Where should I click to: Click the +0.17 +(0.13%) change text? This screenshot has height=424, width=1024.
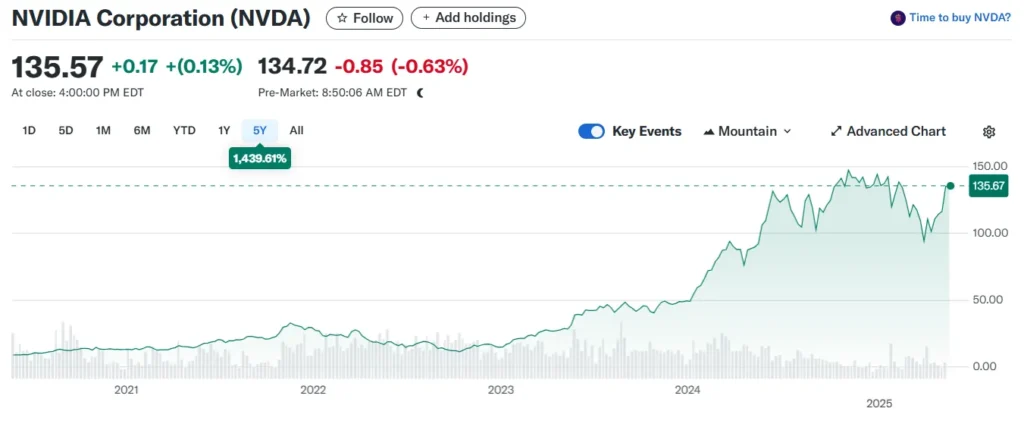[x=177, y=66]
